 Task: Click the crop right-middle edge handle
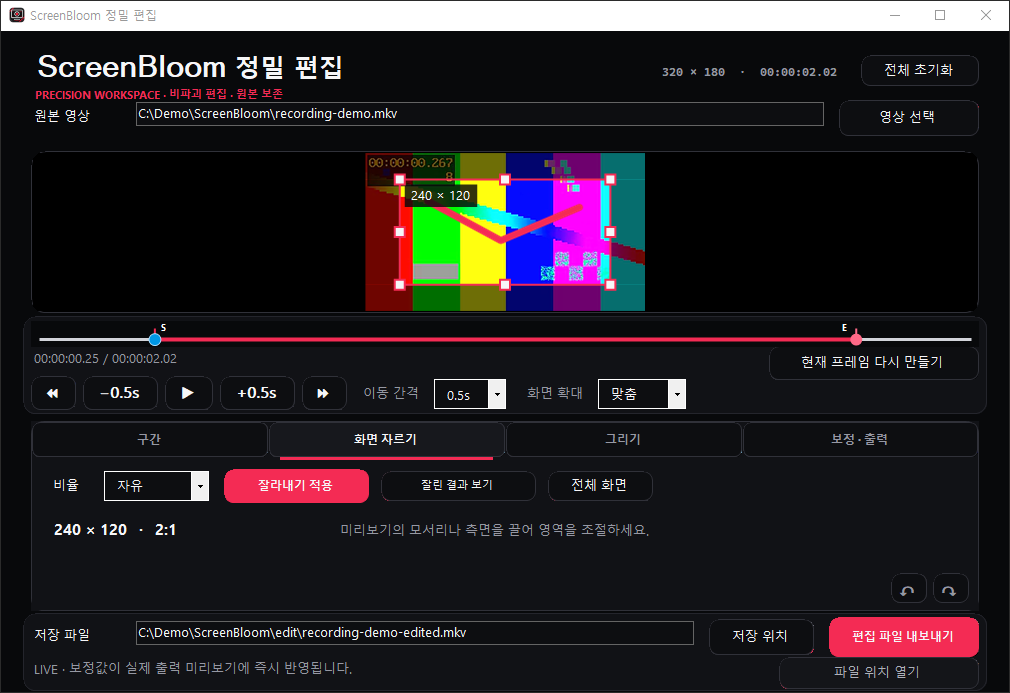point(610,232)
